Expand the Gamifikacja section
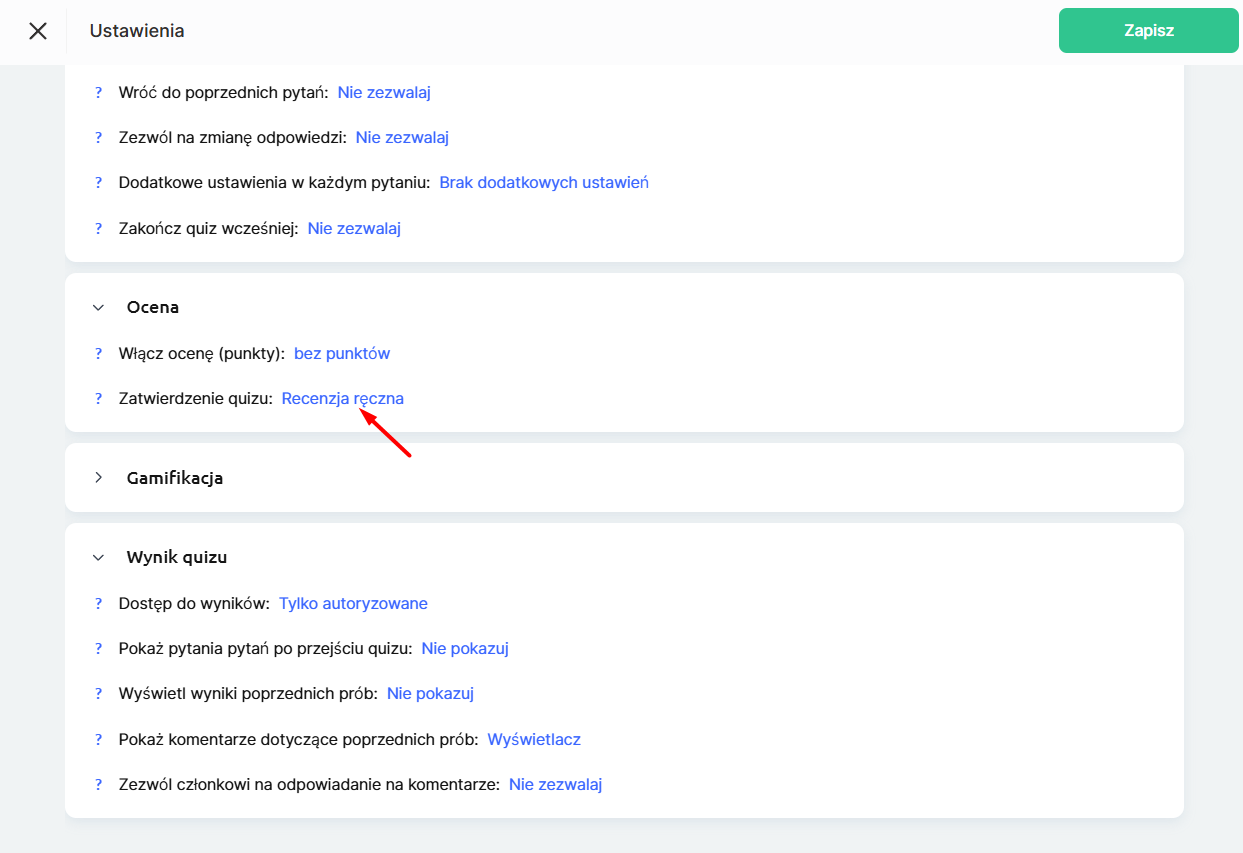This screenshot has height=853, width=1243. [x=98, y=478]
